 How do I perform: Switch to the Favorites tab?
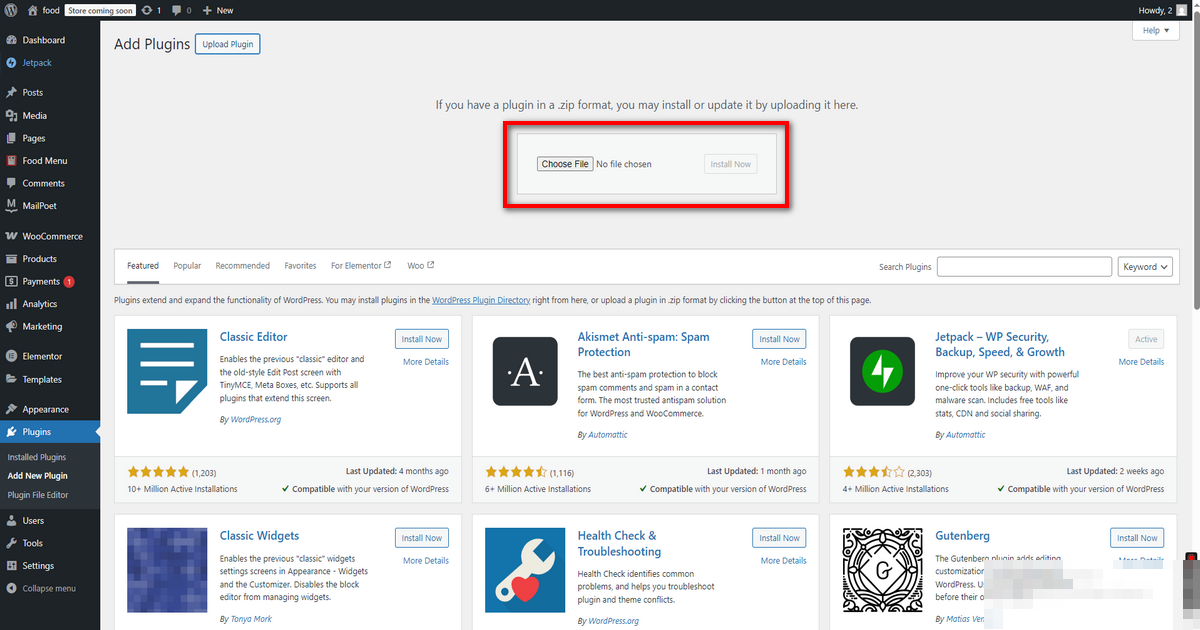click(x=300, y=266)
